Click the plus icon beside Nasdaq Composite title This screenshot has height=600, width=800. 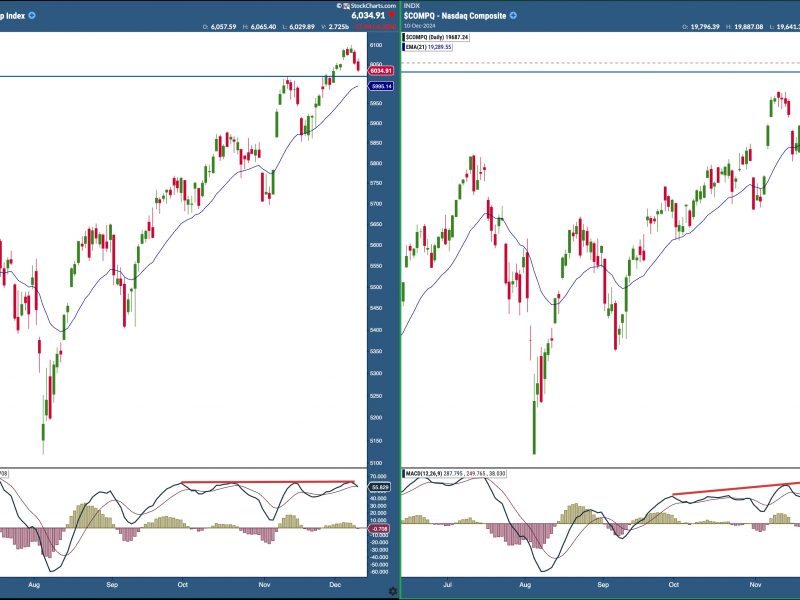pyautogui.click(x=513, y=15)
